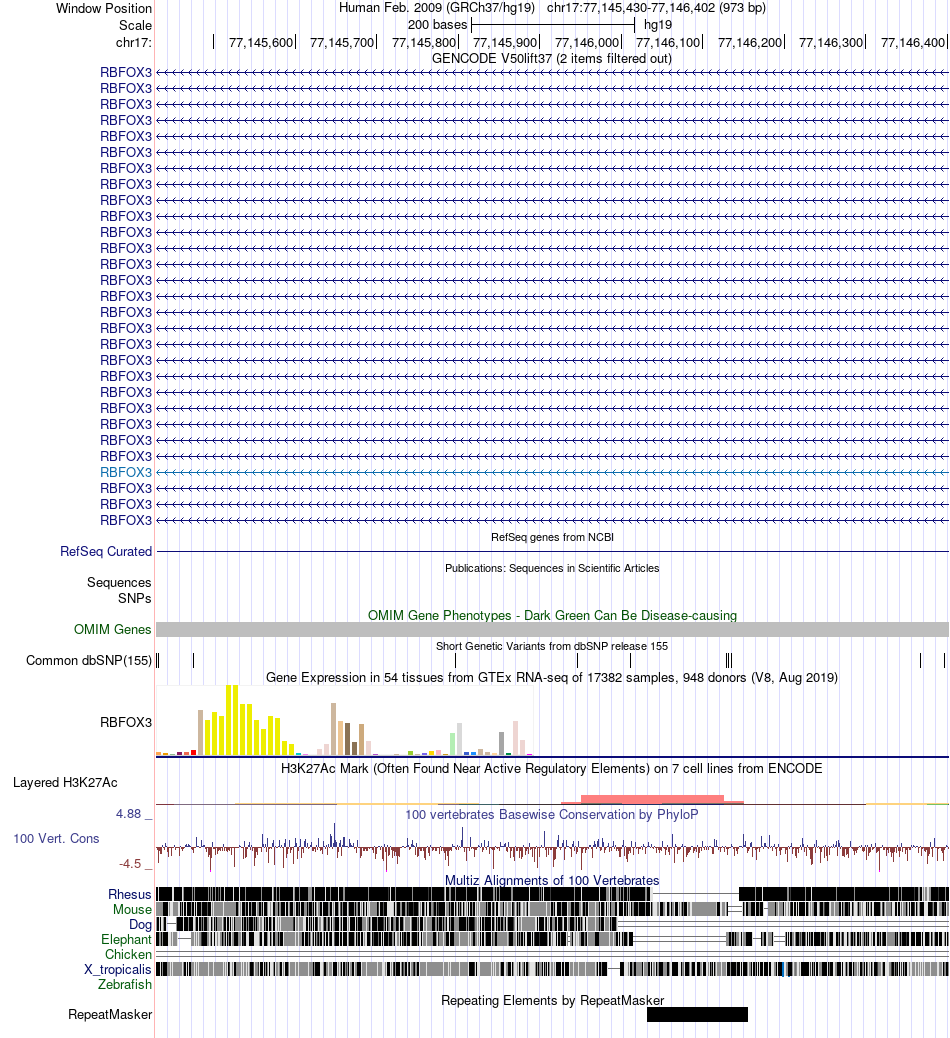This screenshot has height=1038, width=950.
Task: Click the Common dbSNP(155) label
Action: tap(89, 660)
